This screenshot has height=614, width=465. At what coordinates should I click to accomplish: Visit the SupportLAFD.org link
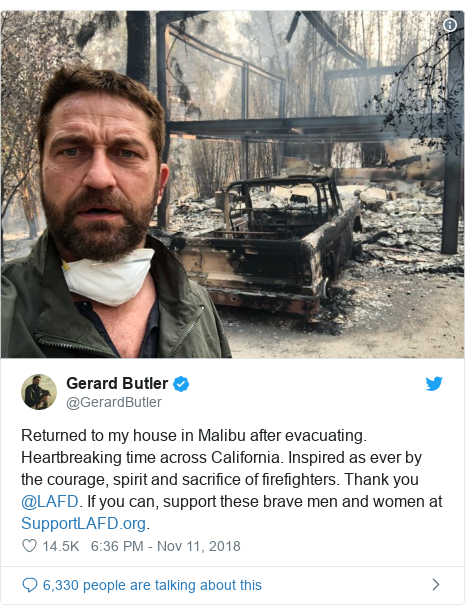(83, 524)
